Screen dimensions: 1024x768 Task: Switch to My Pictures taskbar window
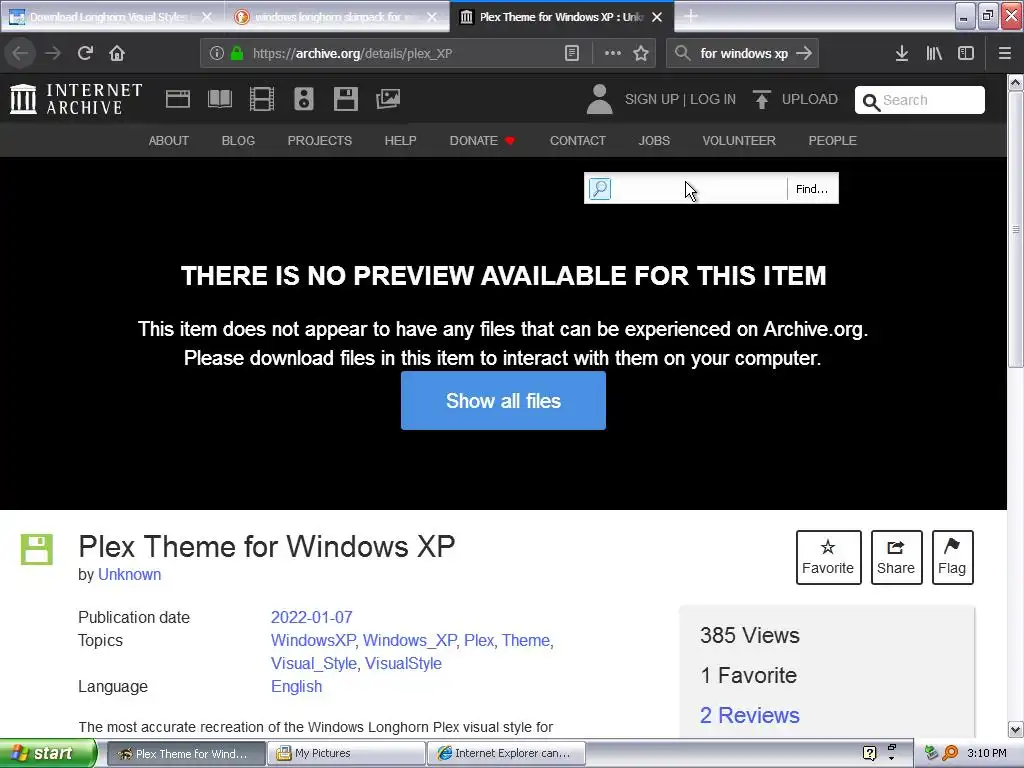346,754
